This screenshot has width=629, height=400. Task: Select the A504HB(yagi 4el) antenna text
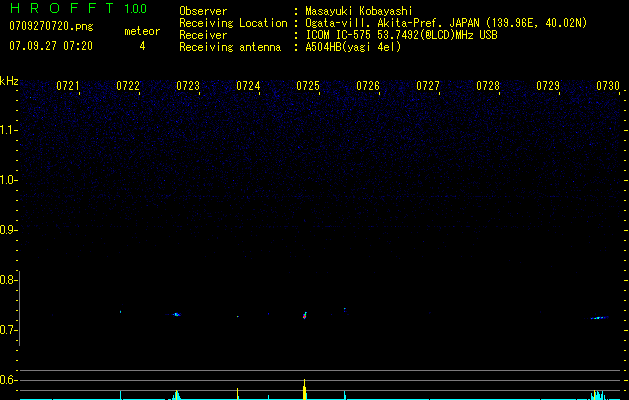click(x=353, y=47)
